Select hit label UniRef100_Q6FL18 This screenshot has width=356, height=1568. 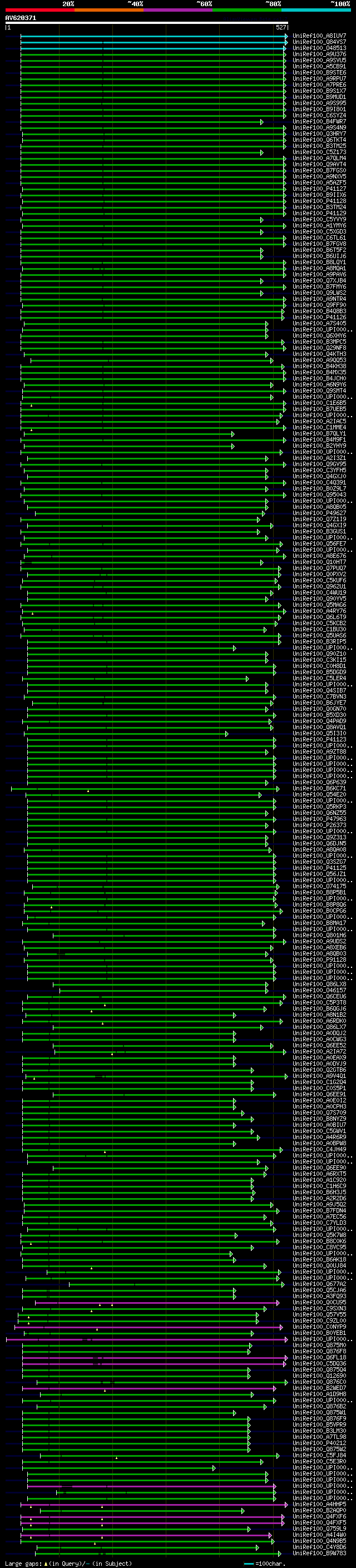pyautogui.click(x=319, y=1357)
